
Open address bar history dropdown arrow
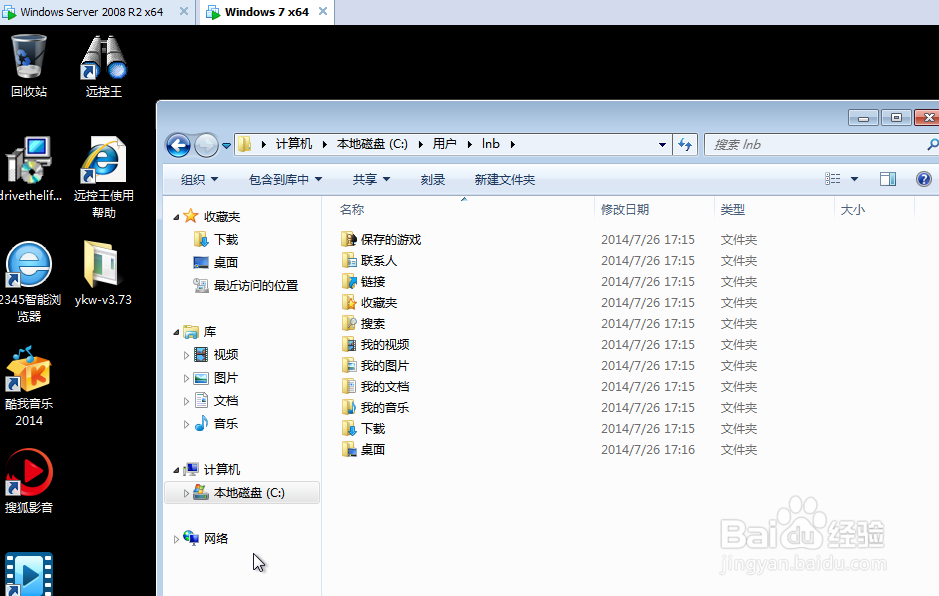[662, 144]
